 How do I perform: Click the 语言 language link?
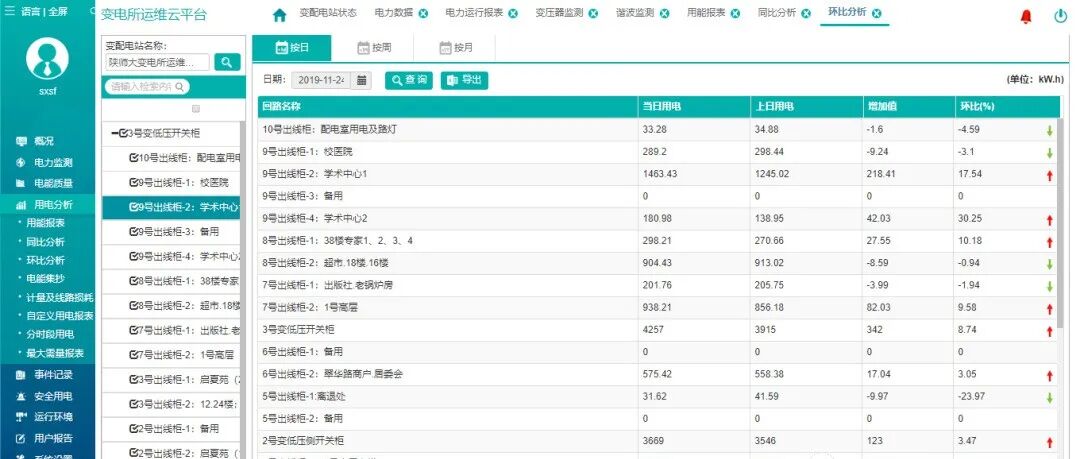tap(30, 12)
